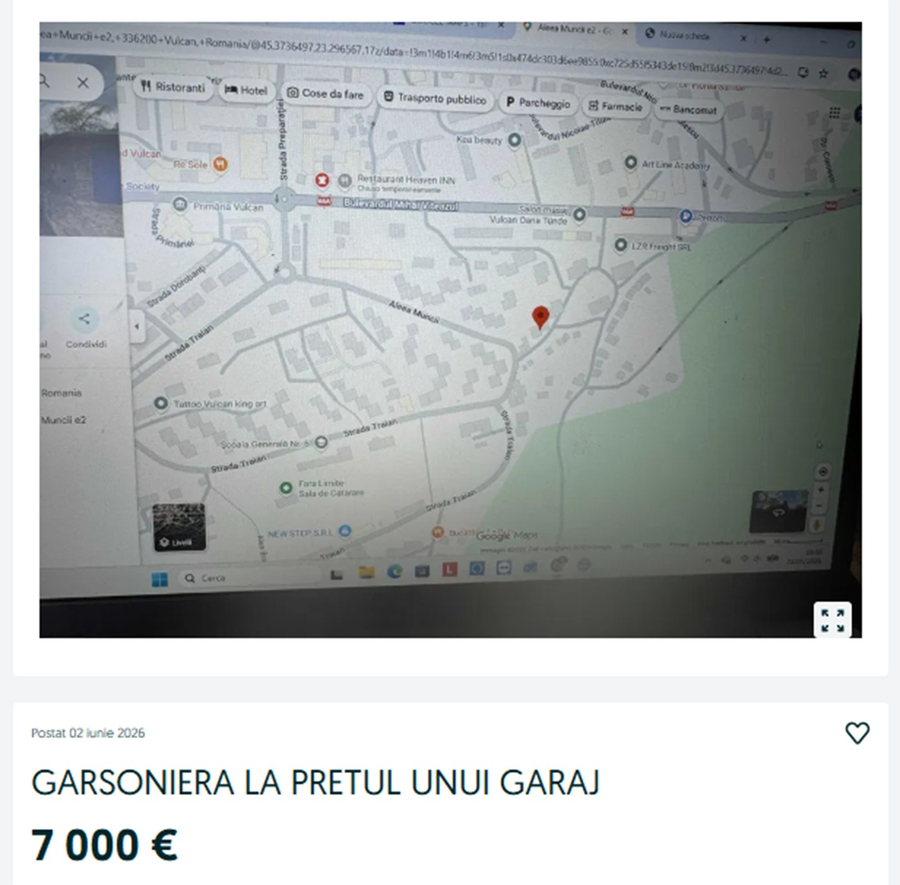Select the Bancomat filter chip

pyautogui.click(x=689, y=109)
